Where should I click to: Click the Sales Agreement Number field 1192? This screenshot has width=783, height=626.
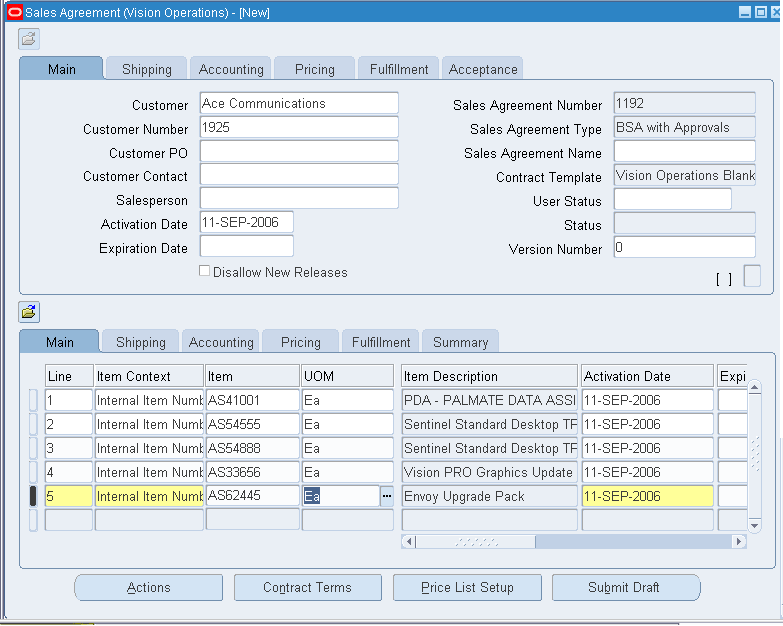685,103
